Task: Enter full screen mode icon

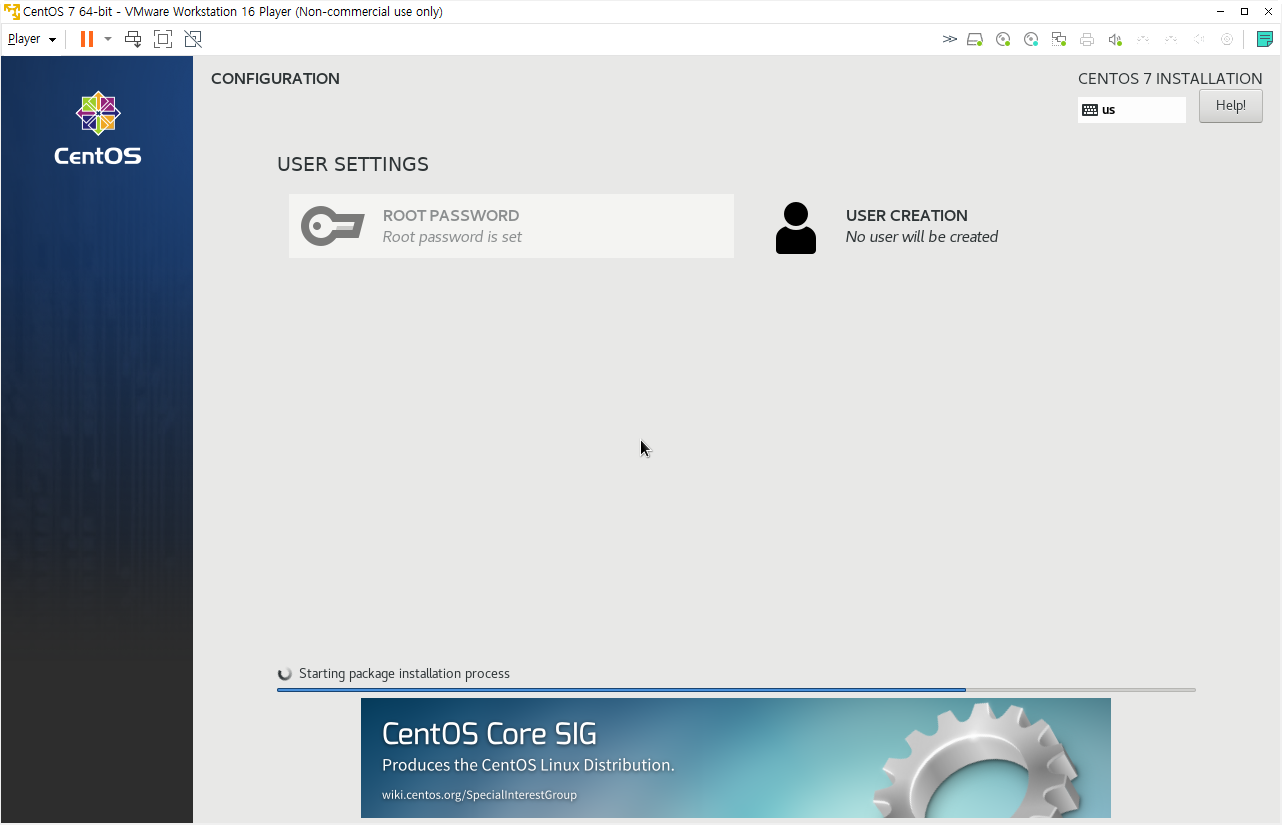Action: [x=163, y=39]
